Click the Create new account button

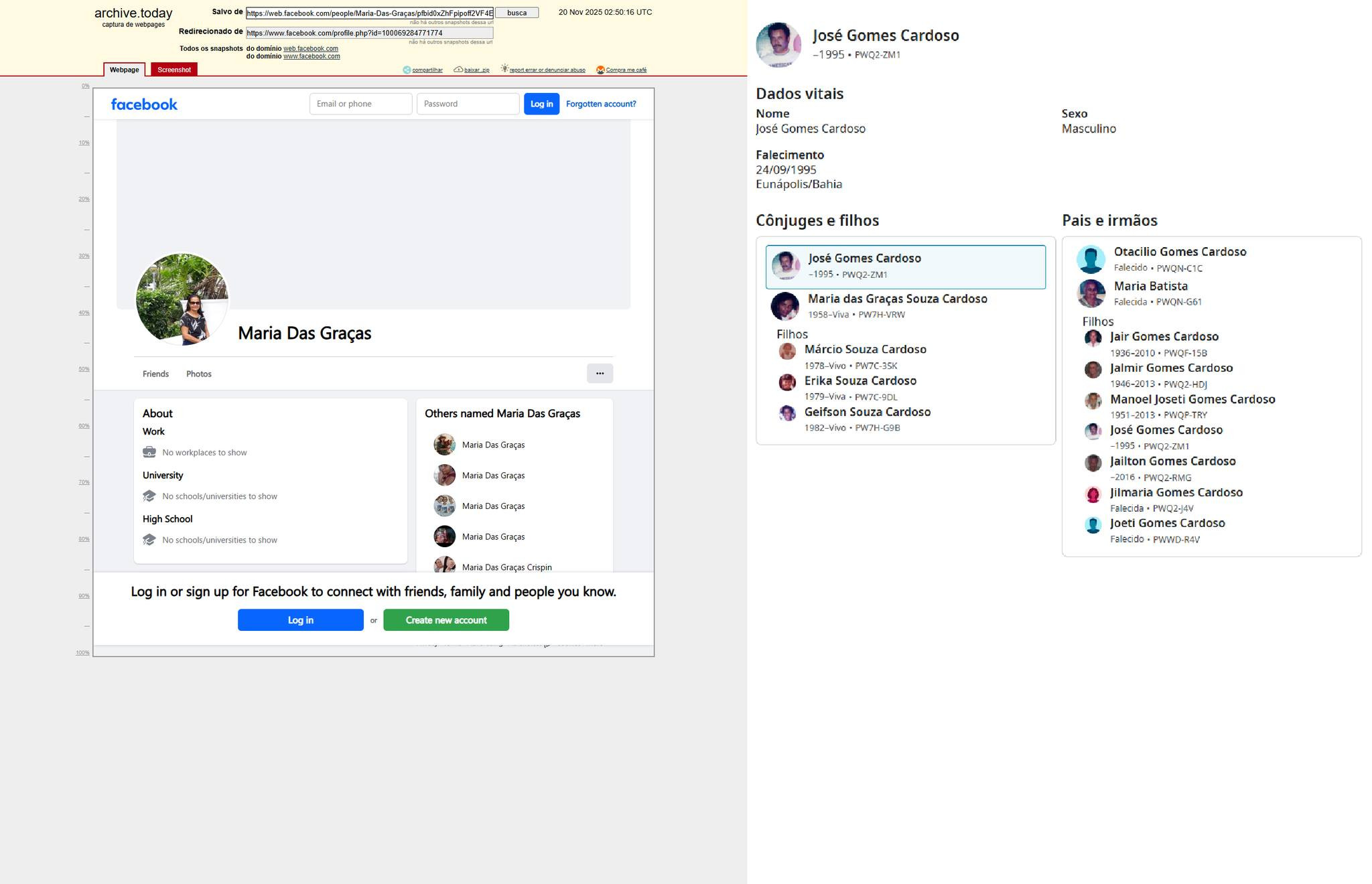445,620
